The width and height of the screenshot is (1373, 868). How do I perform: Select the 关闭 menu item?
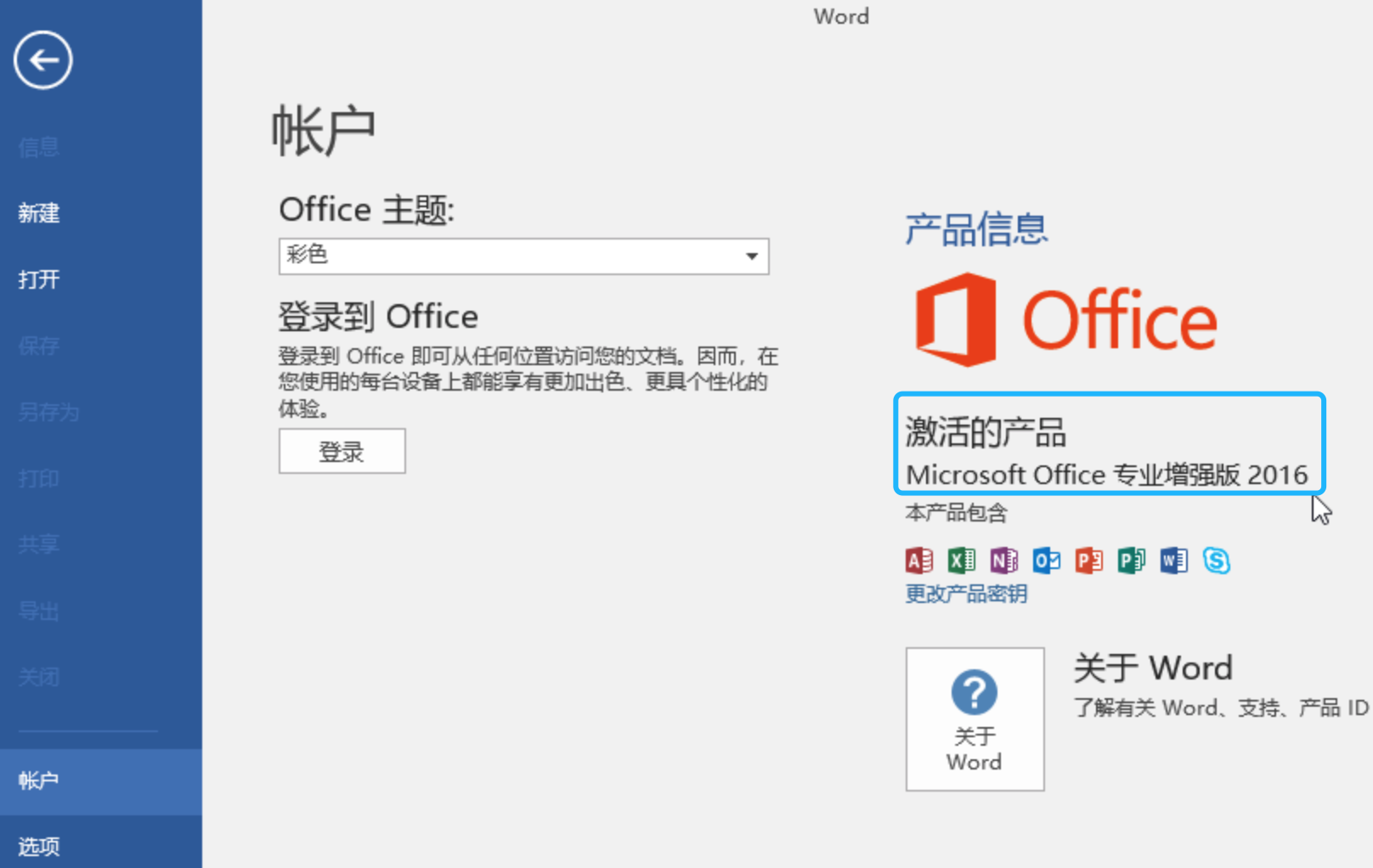point(38,677)
